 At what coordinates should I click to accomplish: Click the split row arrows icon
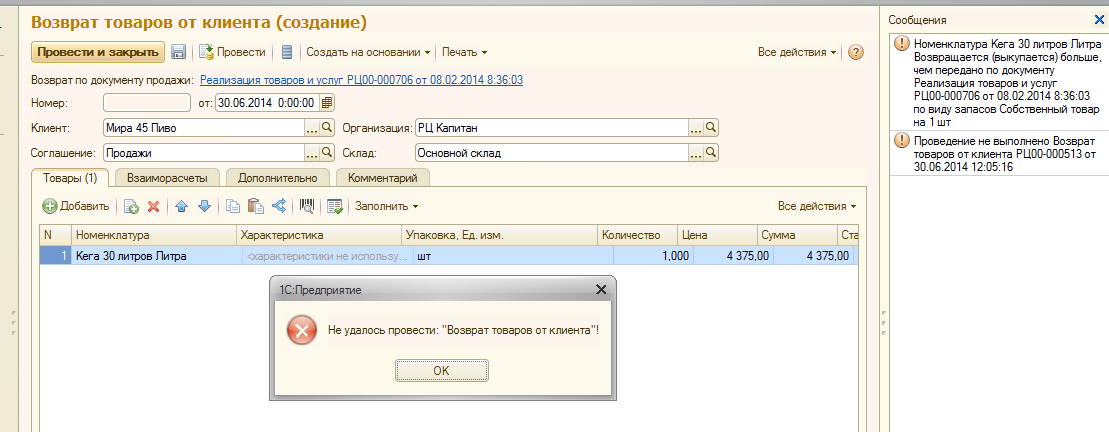[278, 206]
